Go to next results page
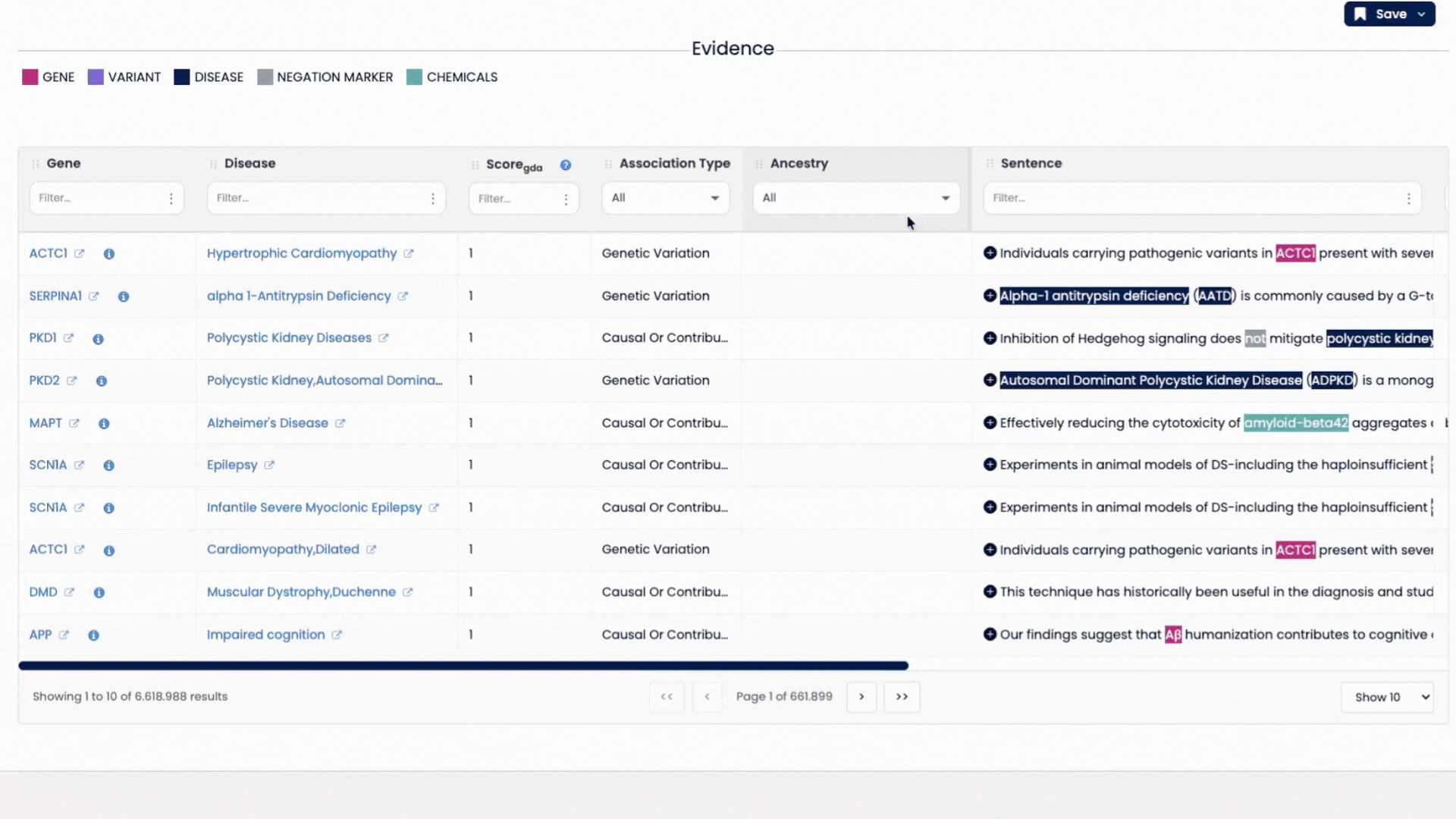Image resolution: width=1456 pixels, height=819 pixels. [861, 697]
